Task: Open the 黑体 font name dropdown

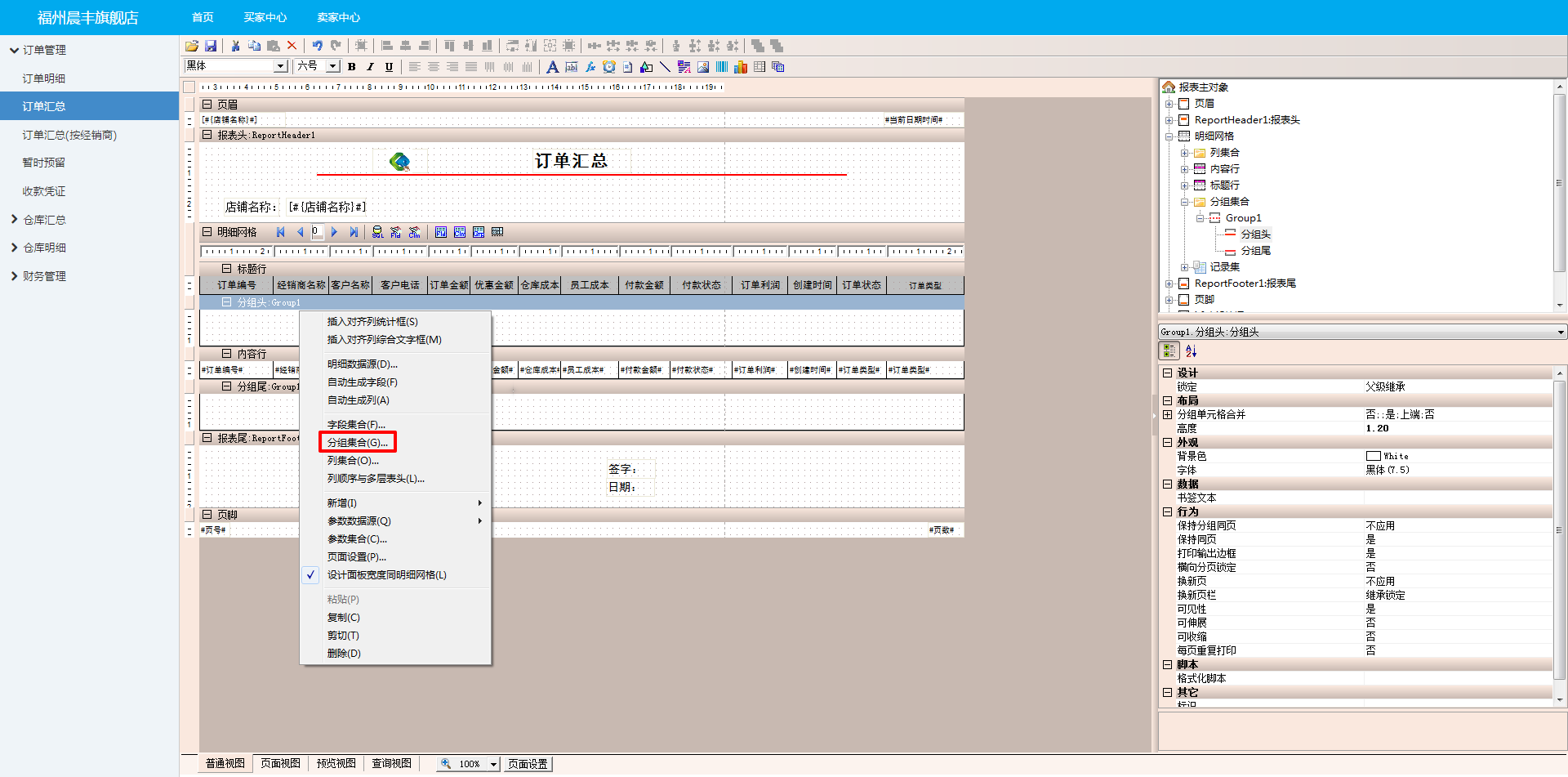Action: click(280, 66)
